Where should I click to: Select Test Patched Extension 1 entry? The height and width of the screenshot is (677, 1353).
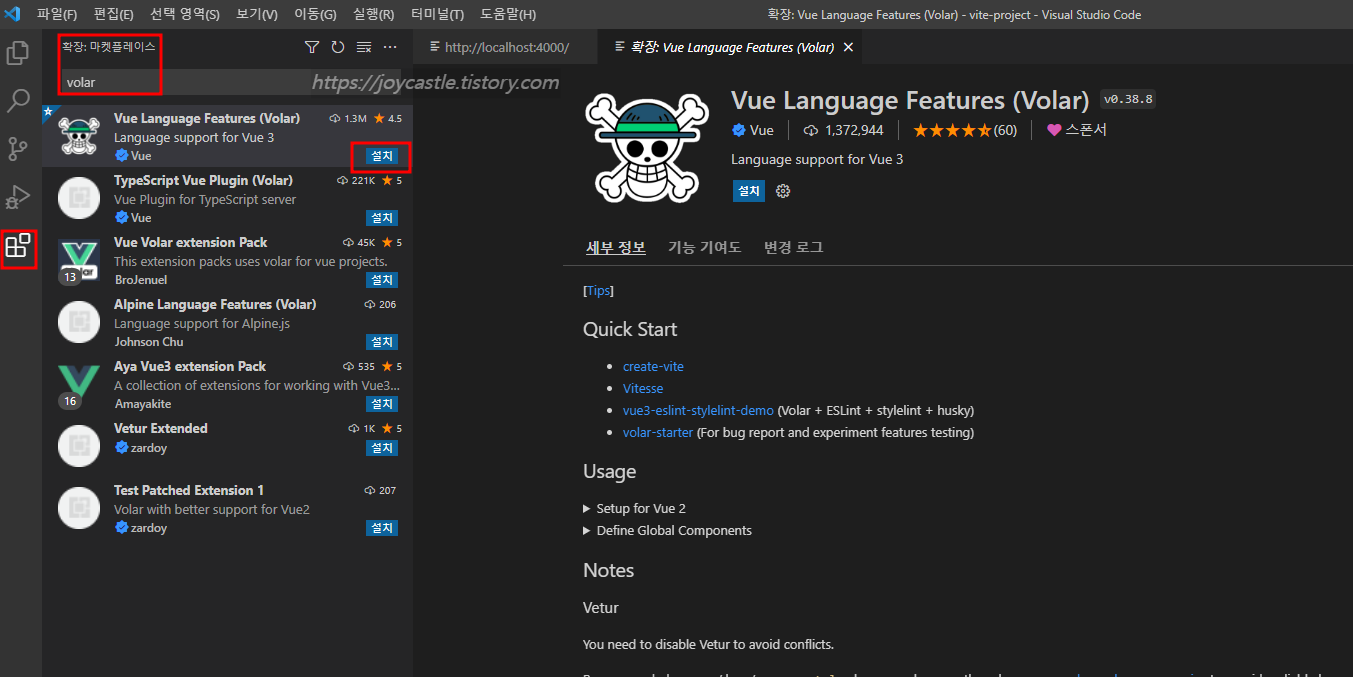(227, 508)
